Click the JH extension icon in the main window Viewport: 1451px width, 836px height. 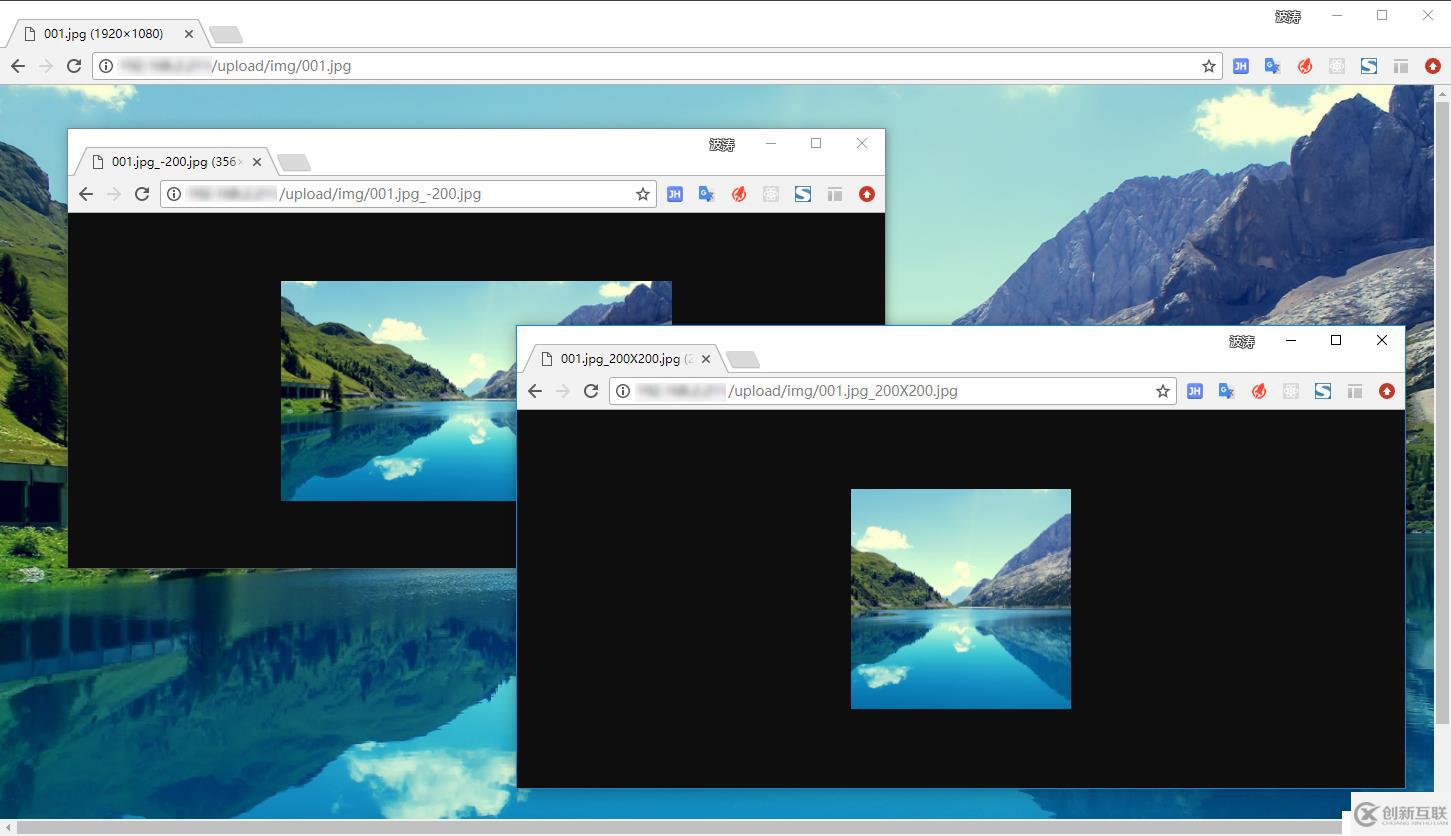point(1240,66)
